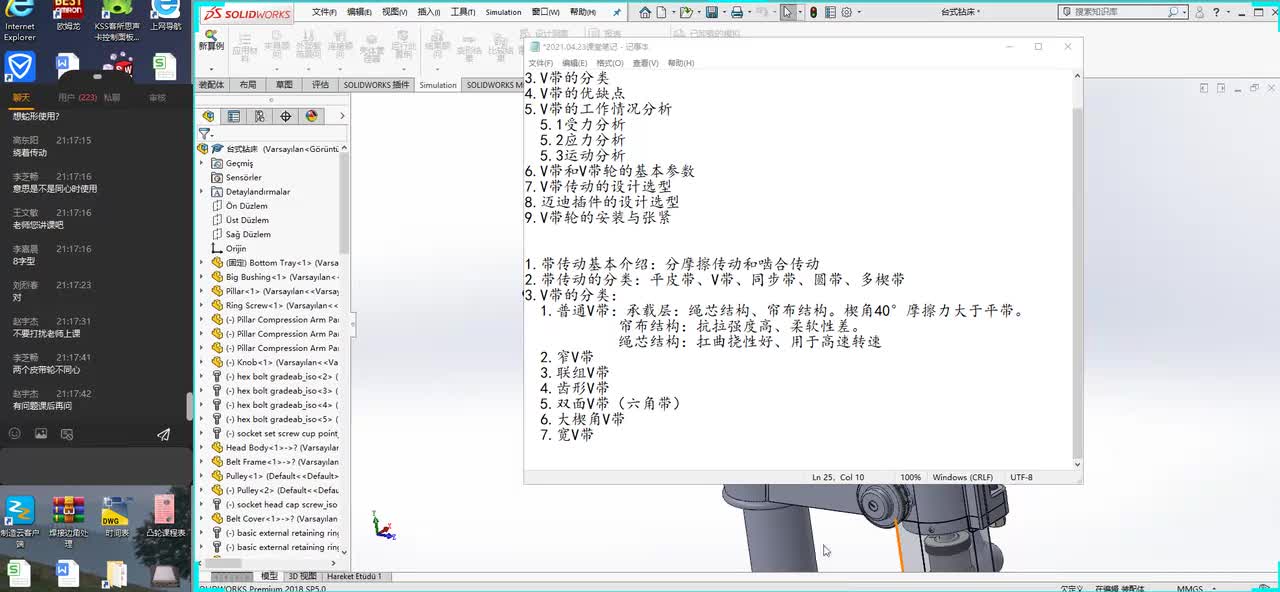Switch to the 3D 视图 bottom tab
Image resolution: width=1280 pixels, height=592 pixels.
pos(302,576)
